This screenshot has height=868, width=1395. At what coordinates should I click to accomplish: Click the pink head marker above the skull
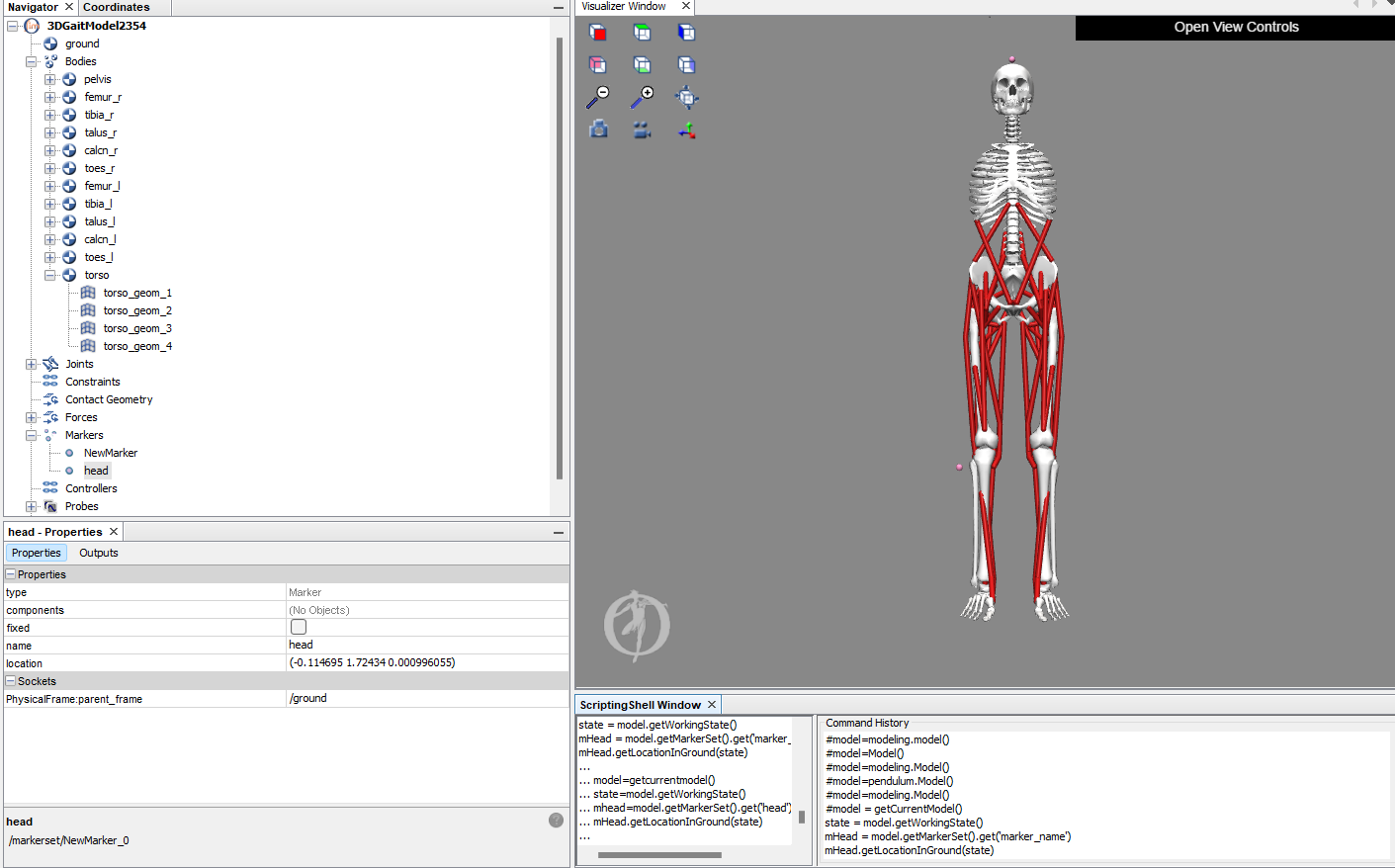click(1011, 59)
